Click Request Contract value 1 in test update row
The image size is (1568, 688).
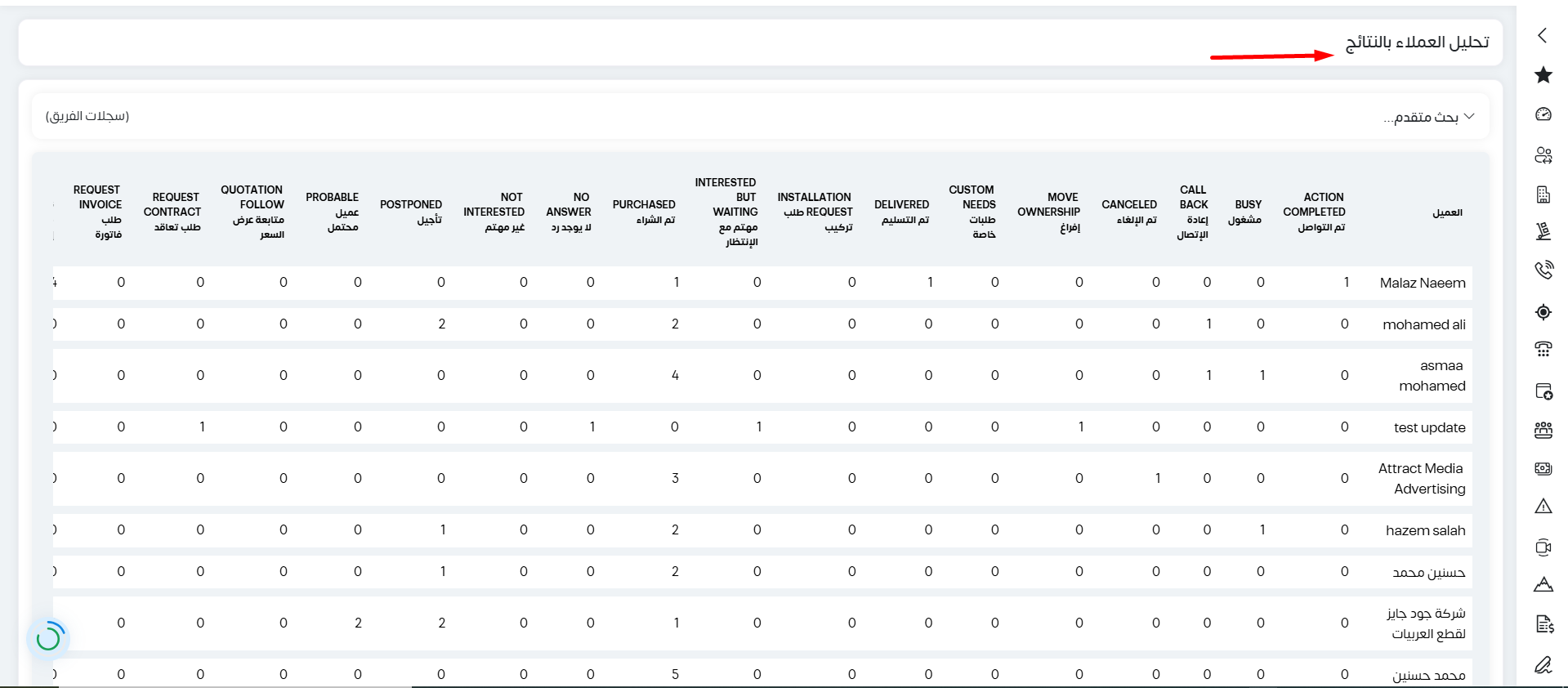coord(202,427)
